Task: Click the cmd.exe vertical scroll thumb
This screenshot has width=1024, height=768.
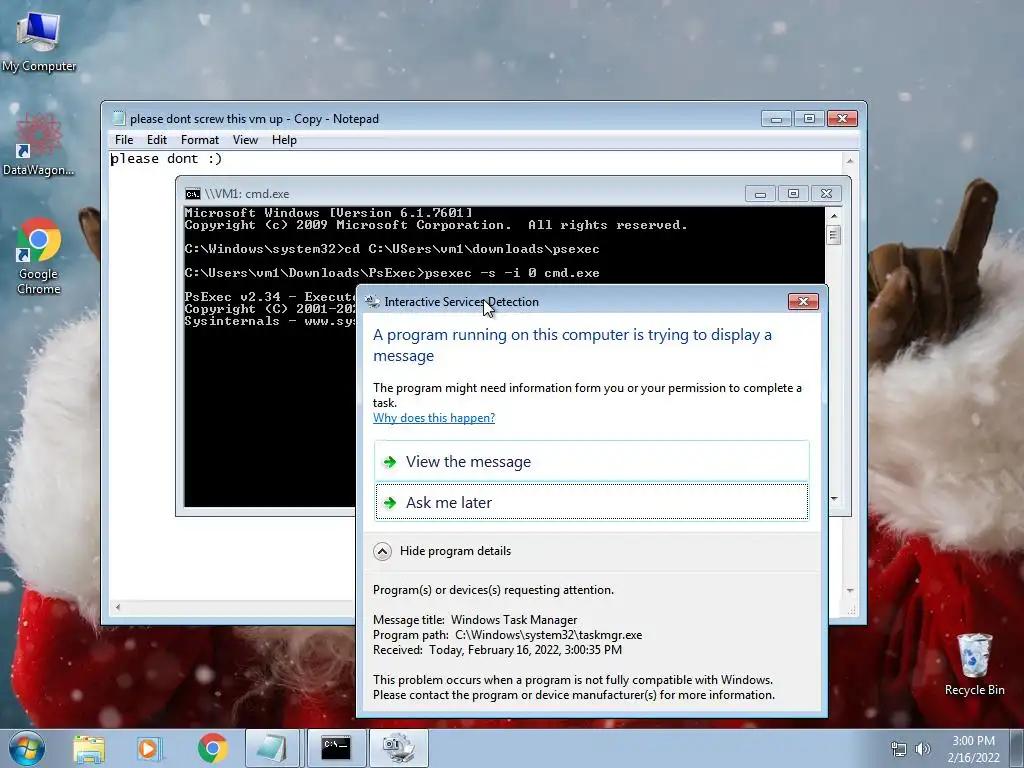Action: click(833, 234)
